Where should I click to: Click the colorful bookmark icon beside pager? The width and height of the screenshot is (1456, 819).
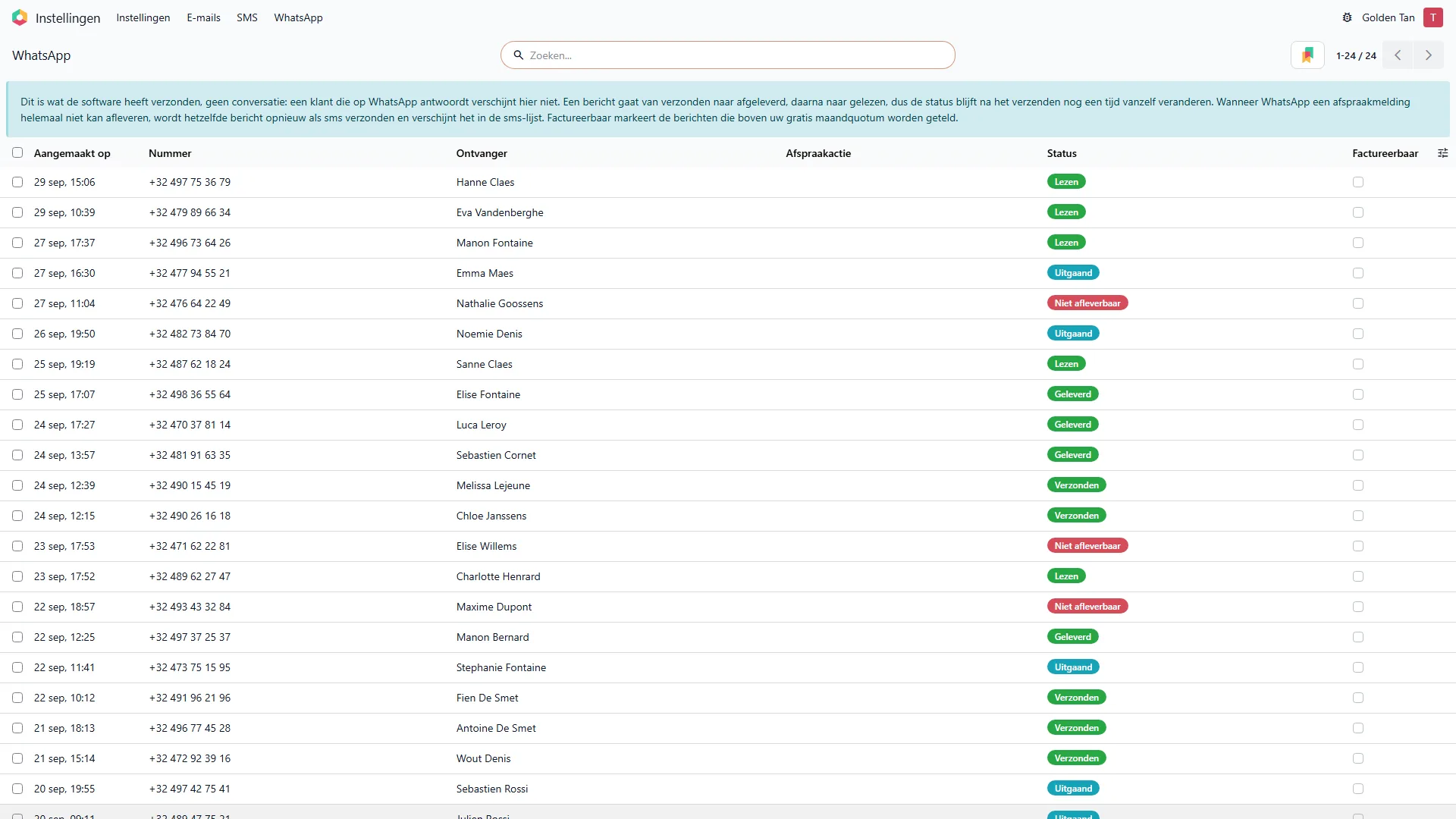pos(1307,55)
